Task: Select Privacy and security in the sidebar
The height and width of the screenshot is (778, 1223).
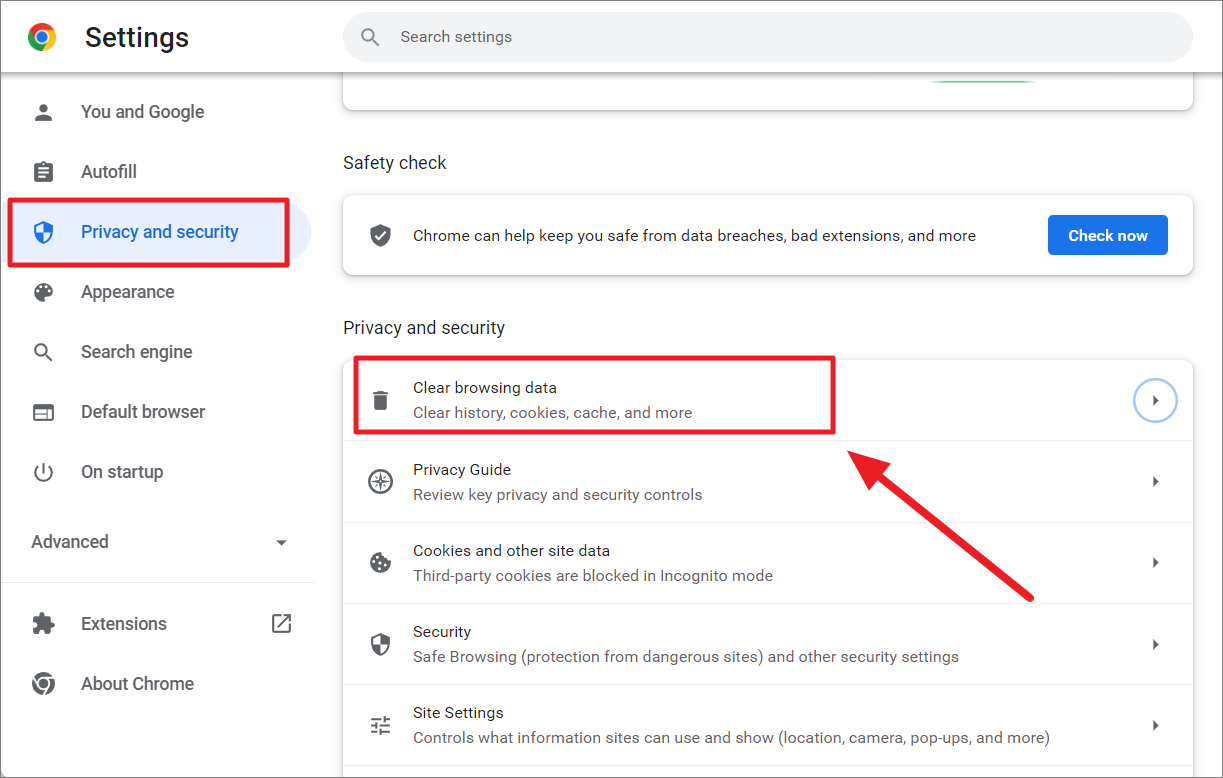Action: tap(160, 232)
